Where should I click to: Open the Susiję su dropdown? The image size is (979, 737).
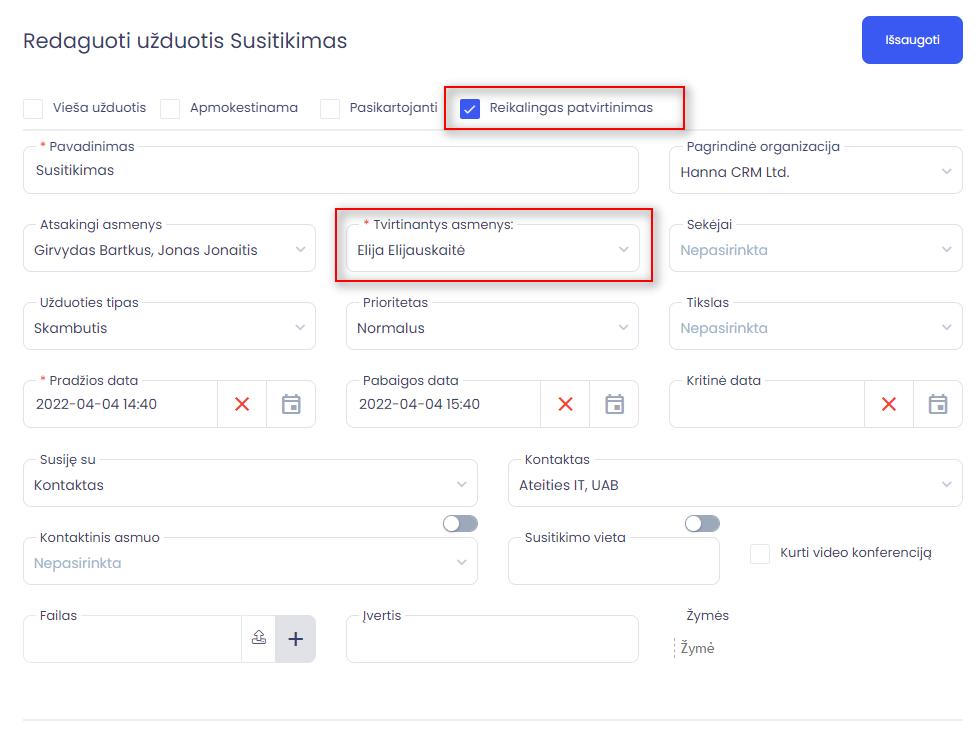[x=250, y=483]
